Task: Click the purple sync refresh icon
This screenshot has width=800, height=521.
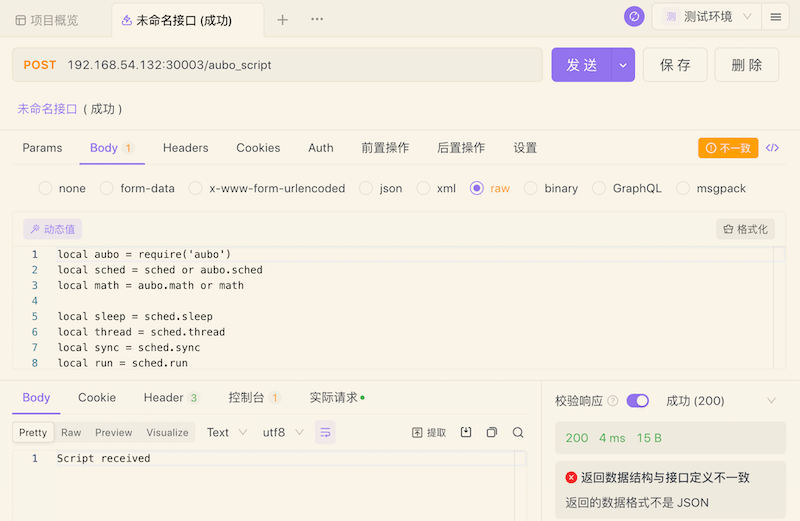Action: point(634,17)
